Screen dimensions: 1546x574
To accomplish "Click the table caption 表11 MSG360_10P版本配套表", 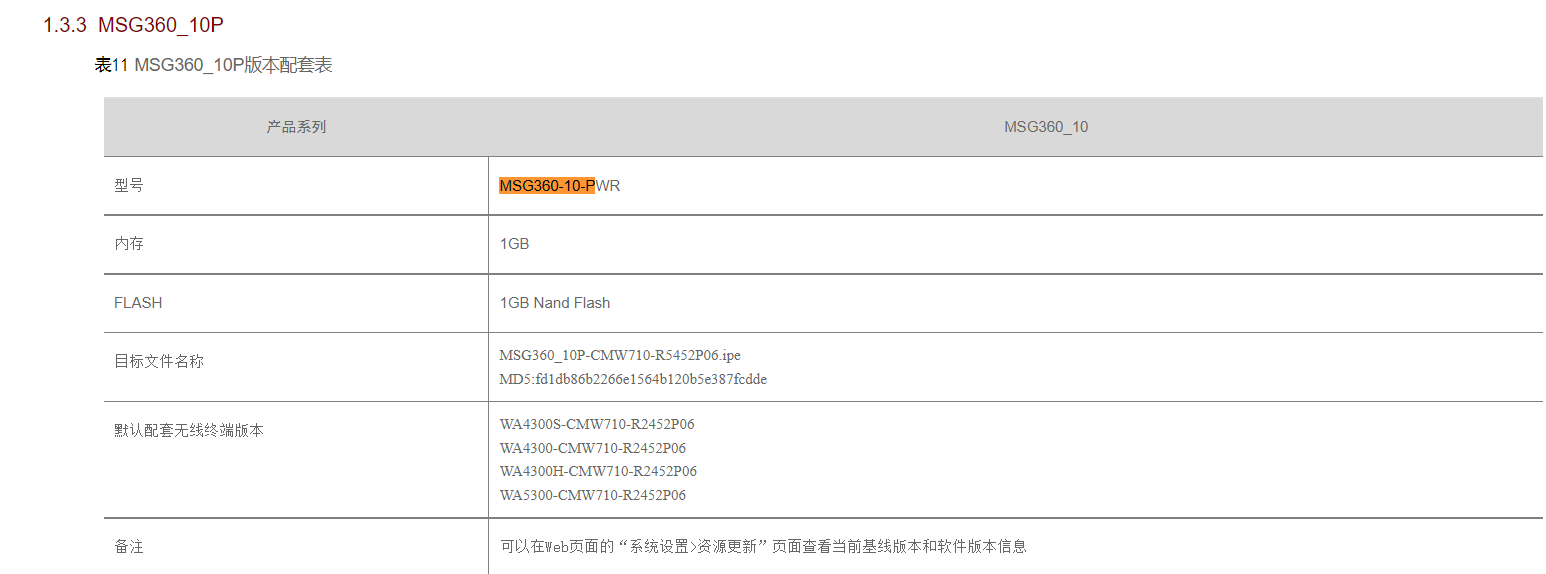I will [x=213, y=66].
